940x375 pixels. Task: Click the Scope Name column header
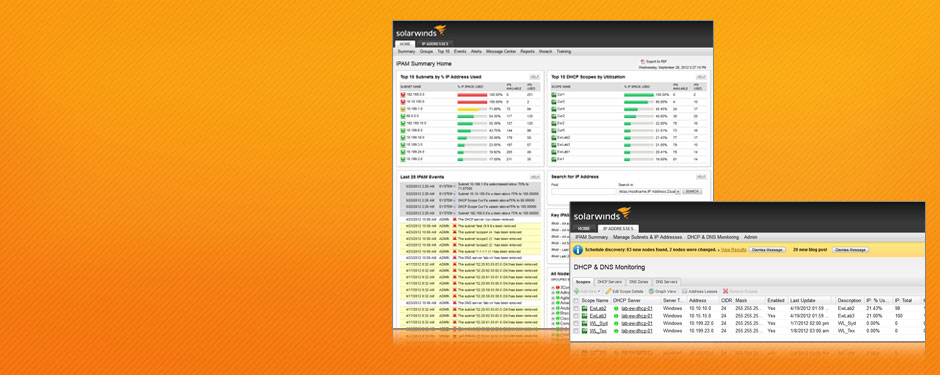click(595, 300)
